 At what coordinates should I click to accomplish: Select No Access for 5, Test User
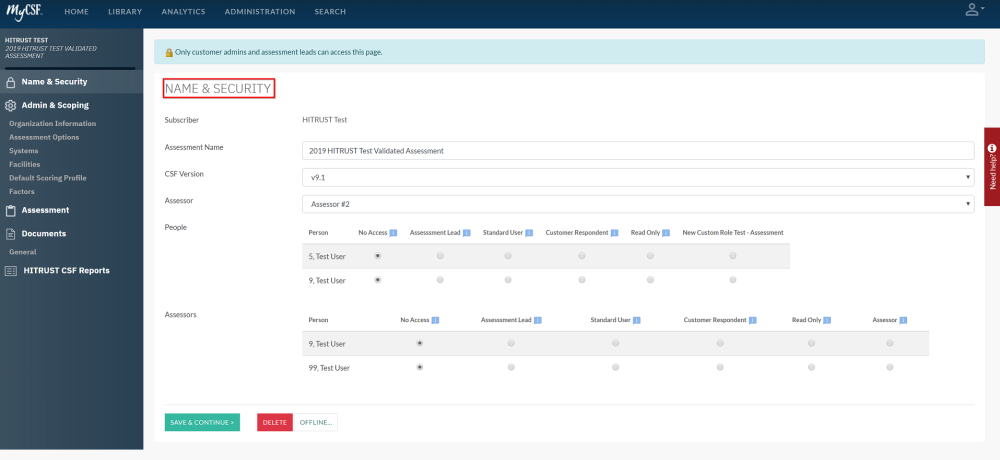[x=378, y=256]
